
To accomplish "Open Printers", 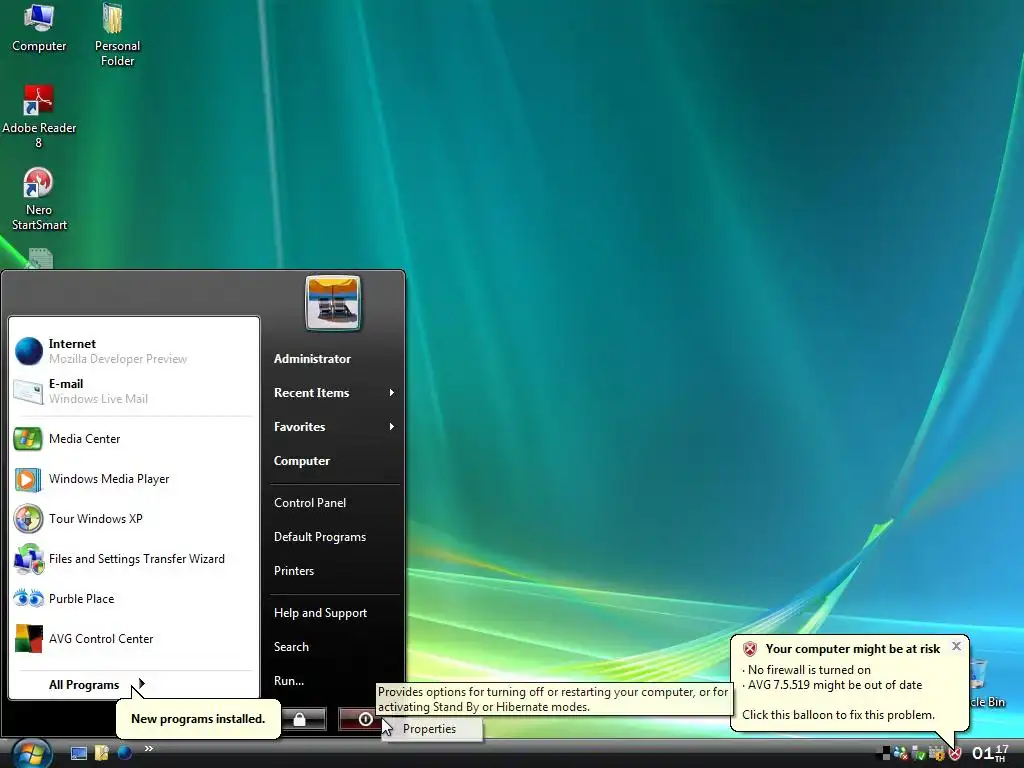I will pos(334,571).
